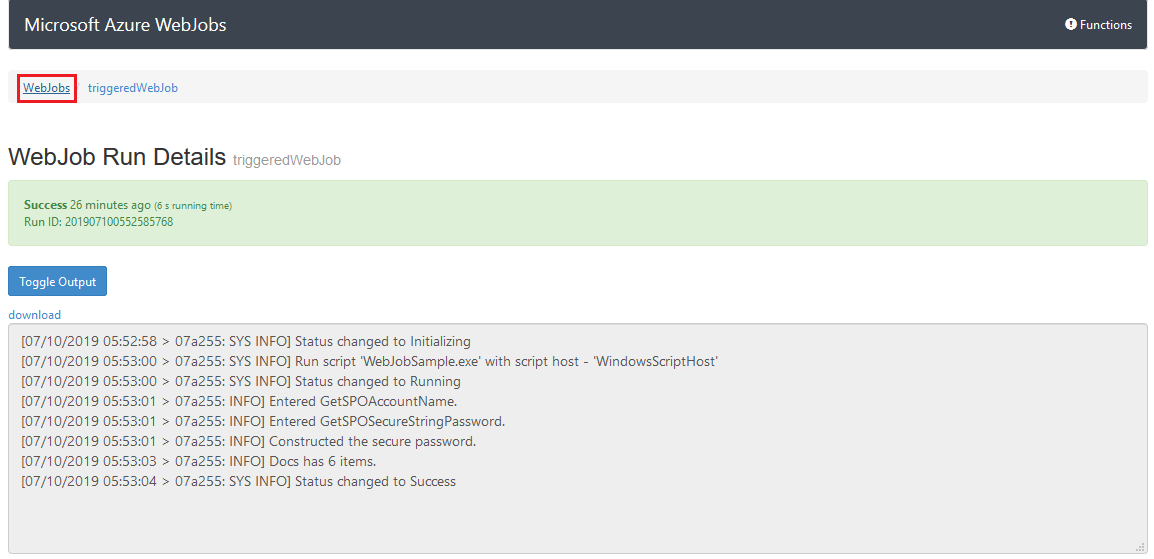
Task: Click the download link above the log
Action: 35,314
